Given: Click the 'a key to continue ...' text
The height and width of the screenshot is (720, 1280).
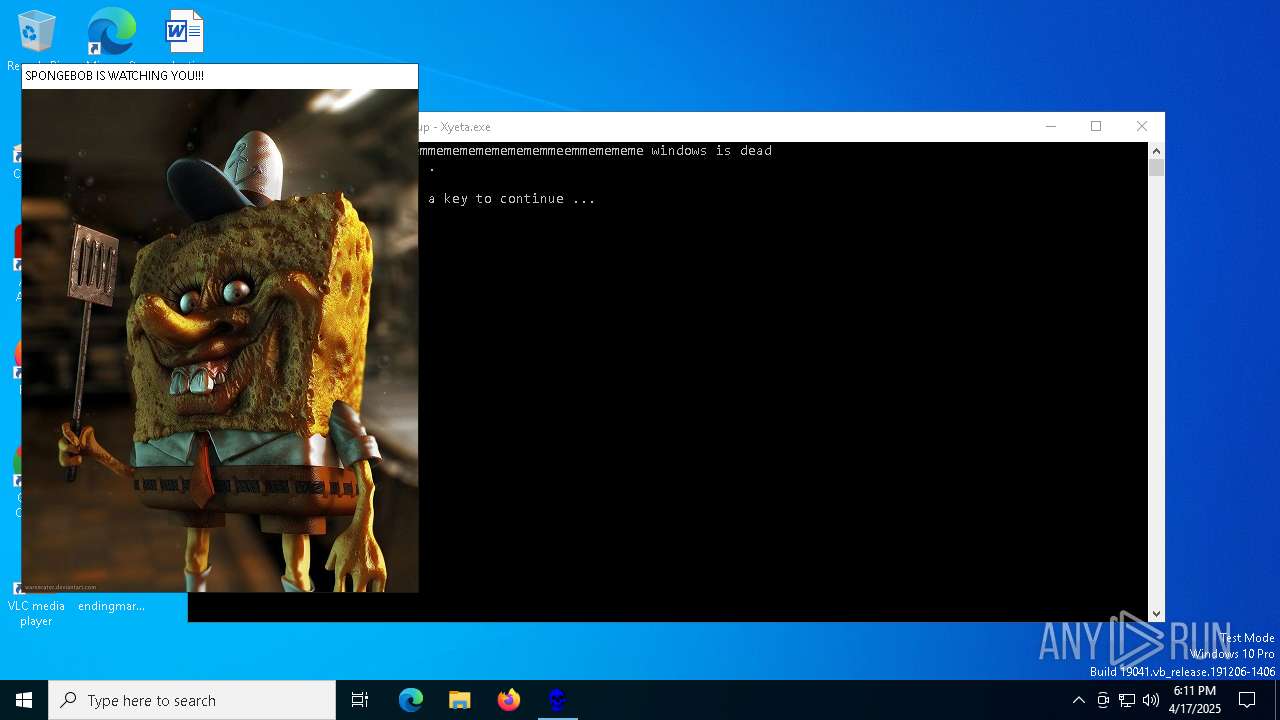Looking at the screenshot, I should pos(512,199).
